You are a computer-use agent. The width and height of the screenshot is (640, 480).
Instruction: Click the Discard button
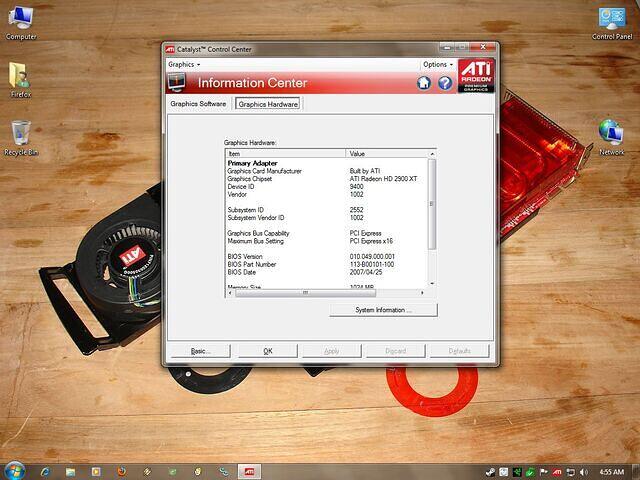point(396,351)
